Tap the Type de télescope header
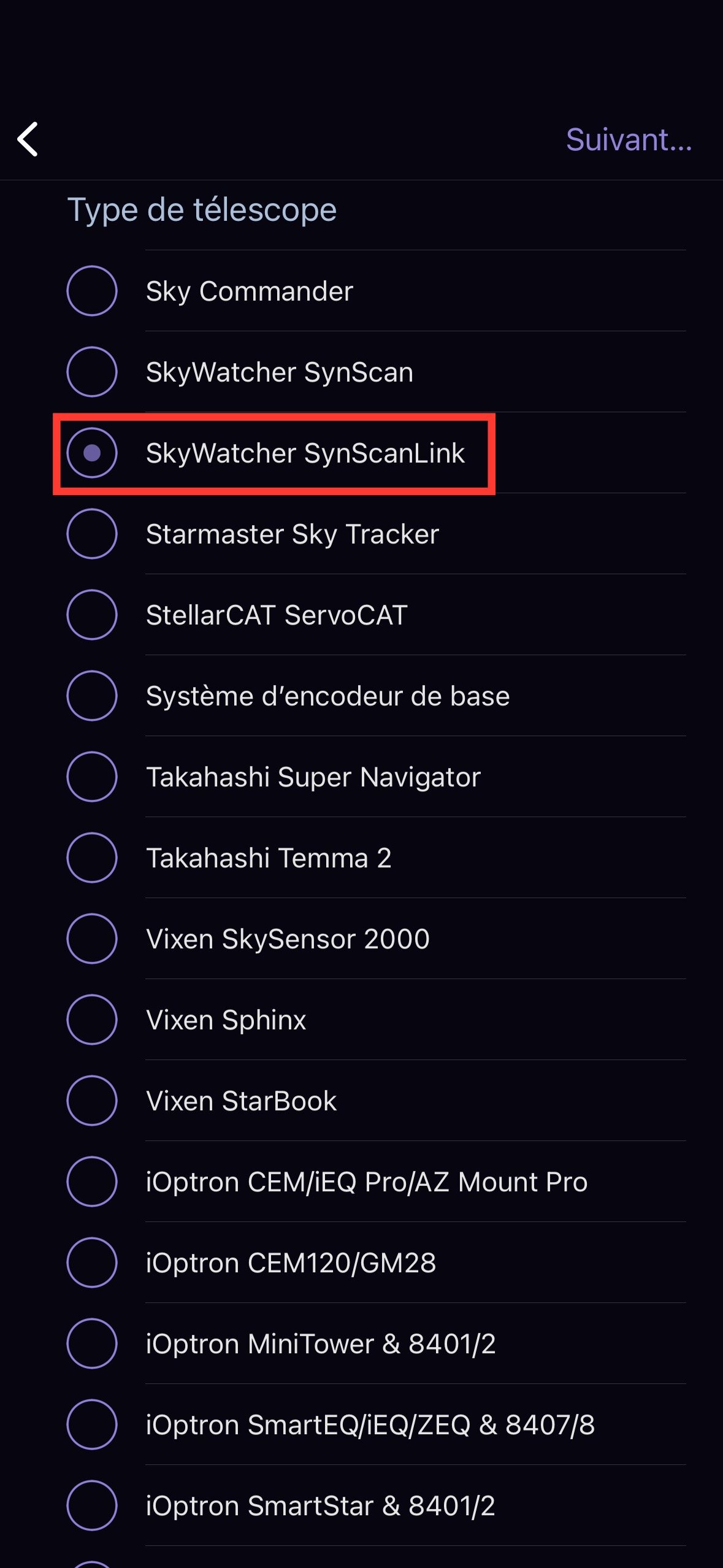Image resolution: width=723 pixels, height=1568 pixels. point(202,210)
